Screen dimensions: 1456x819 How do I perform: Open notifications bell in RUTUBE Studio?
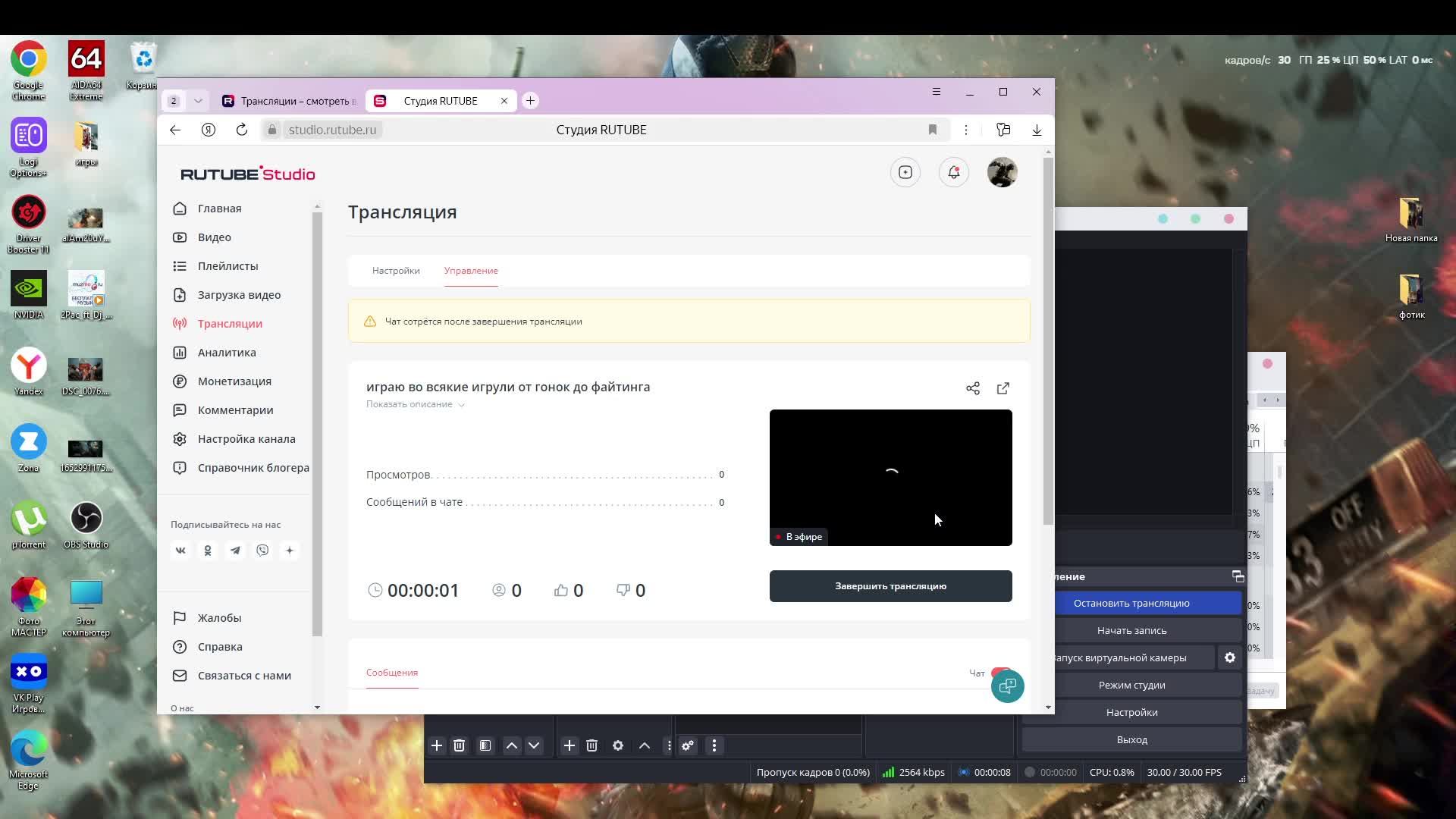pyautogui.click(x=954, y=173)
